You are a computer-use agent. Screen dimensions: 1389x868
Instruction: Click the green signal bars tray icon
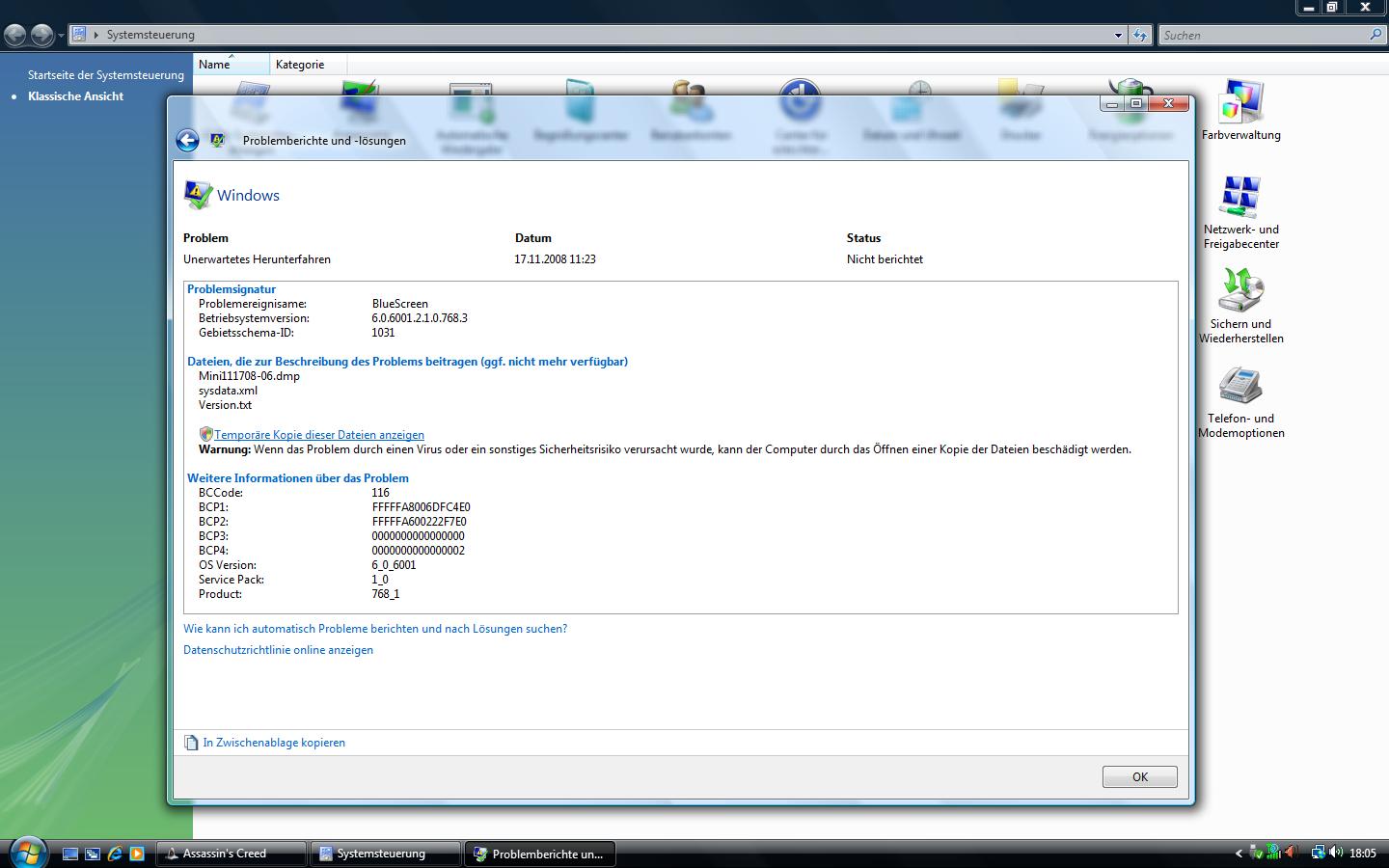point(1273,853)
